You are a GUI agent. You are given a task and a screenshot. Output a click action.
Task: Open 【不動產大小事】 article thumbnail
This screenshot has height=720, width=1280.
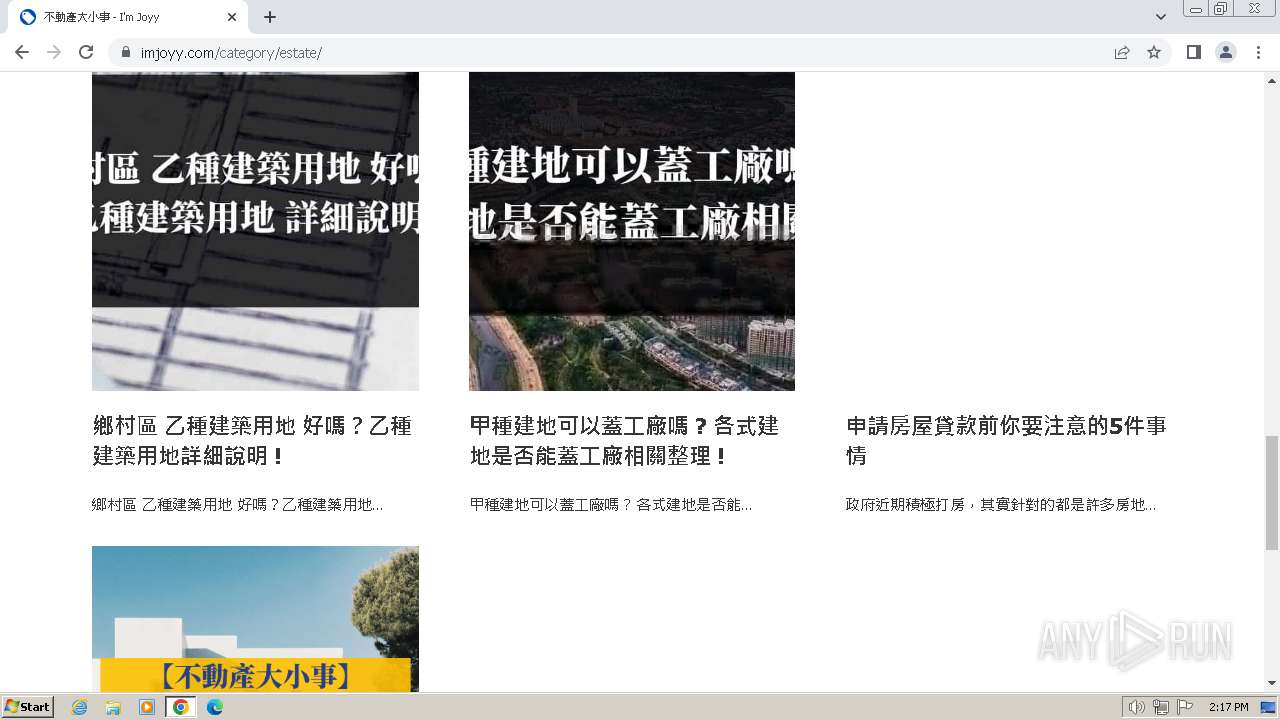tap(255, 619)
